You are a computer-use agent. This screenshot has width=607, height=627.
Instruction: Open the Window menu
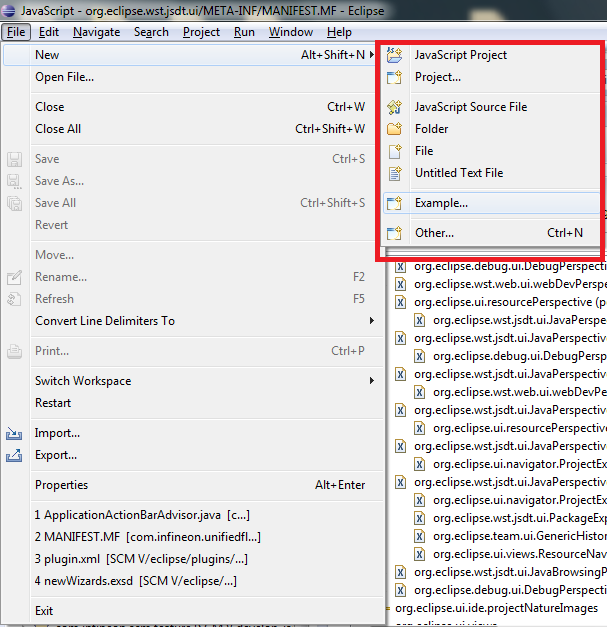(x=291, y=32)
